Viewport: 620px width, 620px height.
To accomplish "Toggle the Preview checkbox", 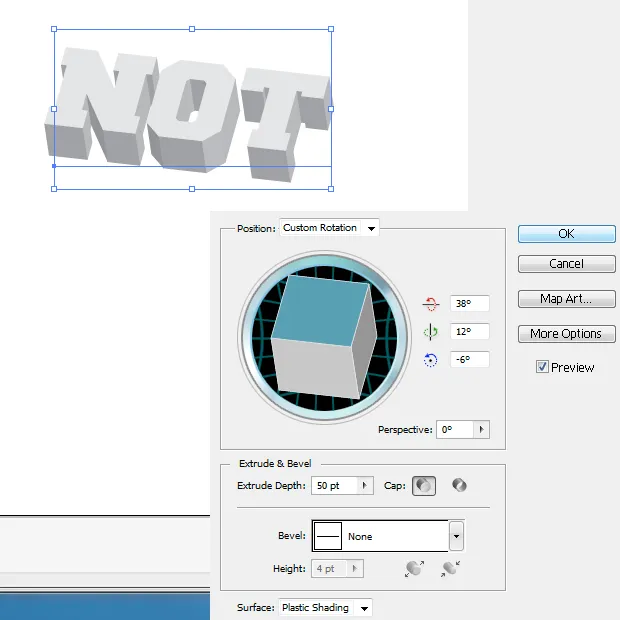I will (x=542, y=367).
